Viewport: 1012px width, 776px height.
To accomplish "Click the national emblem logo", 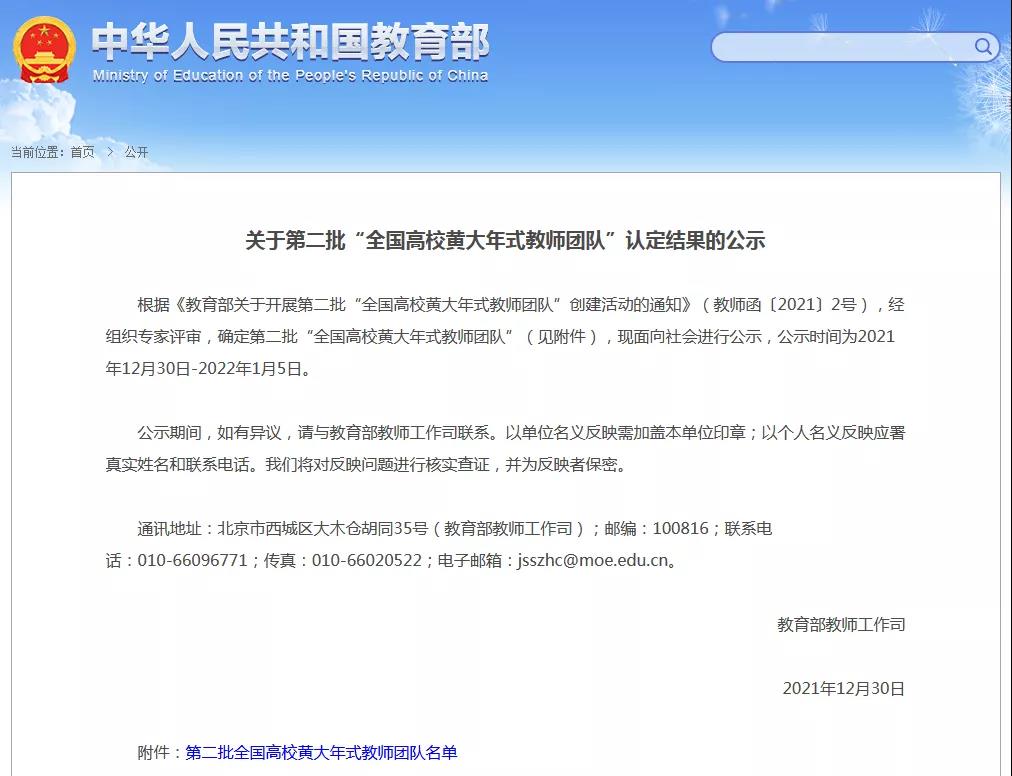I will (x=44, y=50).
